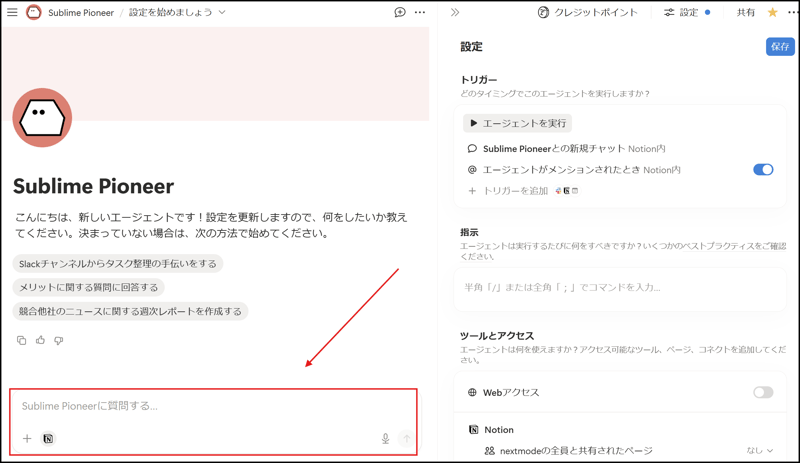Favorite the agent with the star icon
The width and height of the screenshot is (800, 463).
(772, 12)
